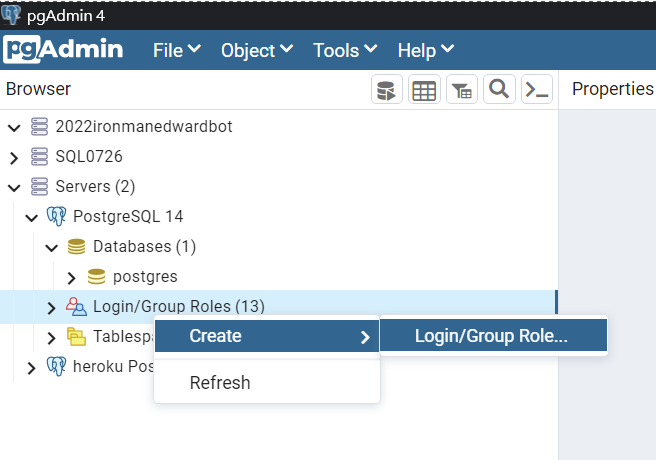Select the PostgreSQL 14 tree label
Viewport: 656px width, 460px height.
[x=128, y=217]
